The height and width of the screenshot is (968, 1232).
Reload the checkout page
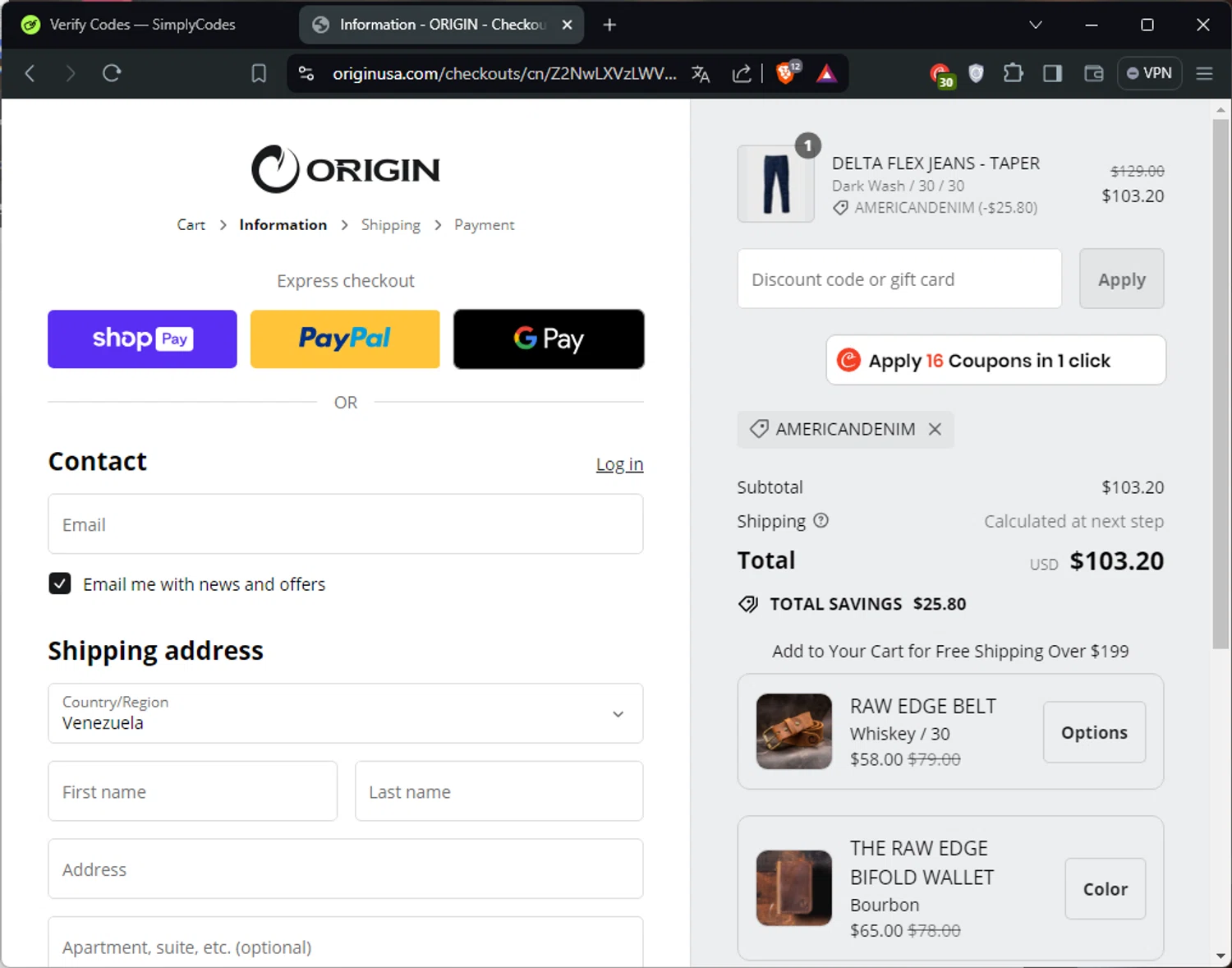tap(112, 74)
